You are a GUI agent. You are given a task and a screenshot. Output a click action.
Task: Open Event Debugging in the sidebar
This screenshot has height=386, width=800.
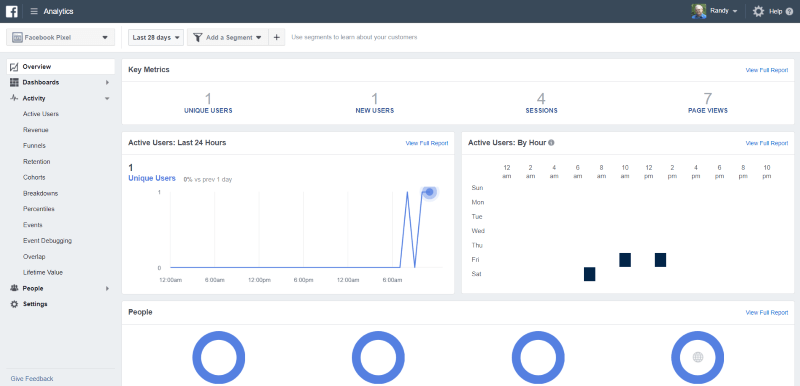pyautogui.click(x=47, y=241)
